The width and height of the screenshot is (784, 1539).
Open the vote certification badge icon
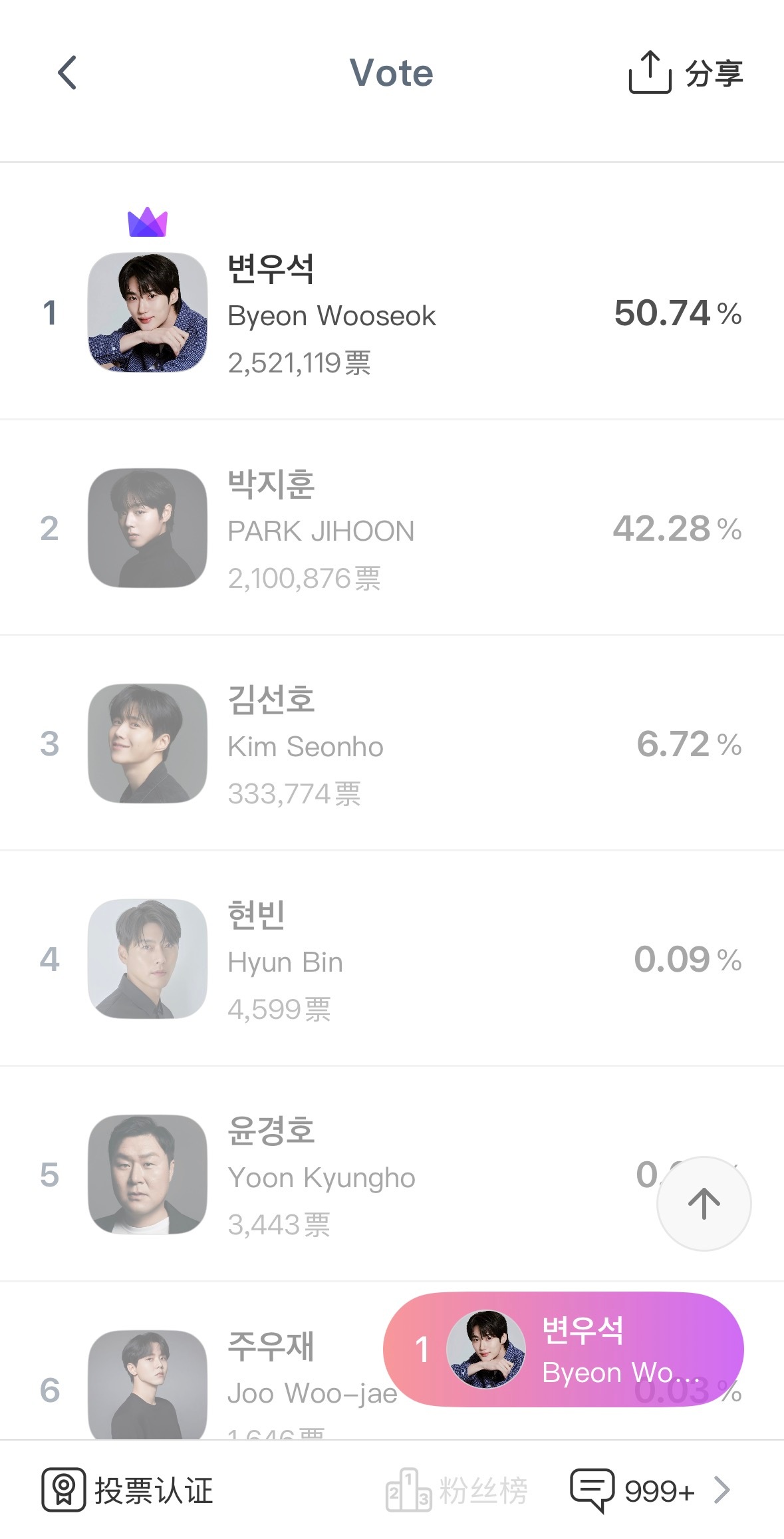point(64,1490)
